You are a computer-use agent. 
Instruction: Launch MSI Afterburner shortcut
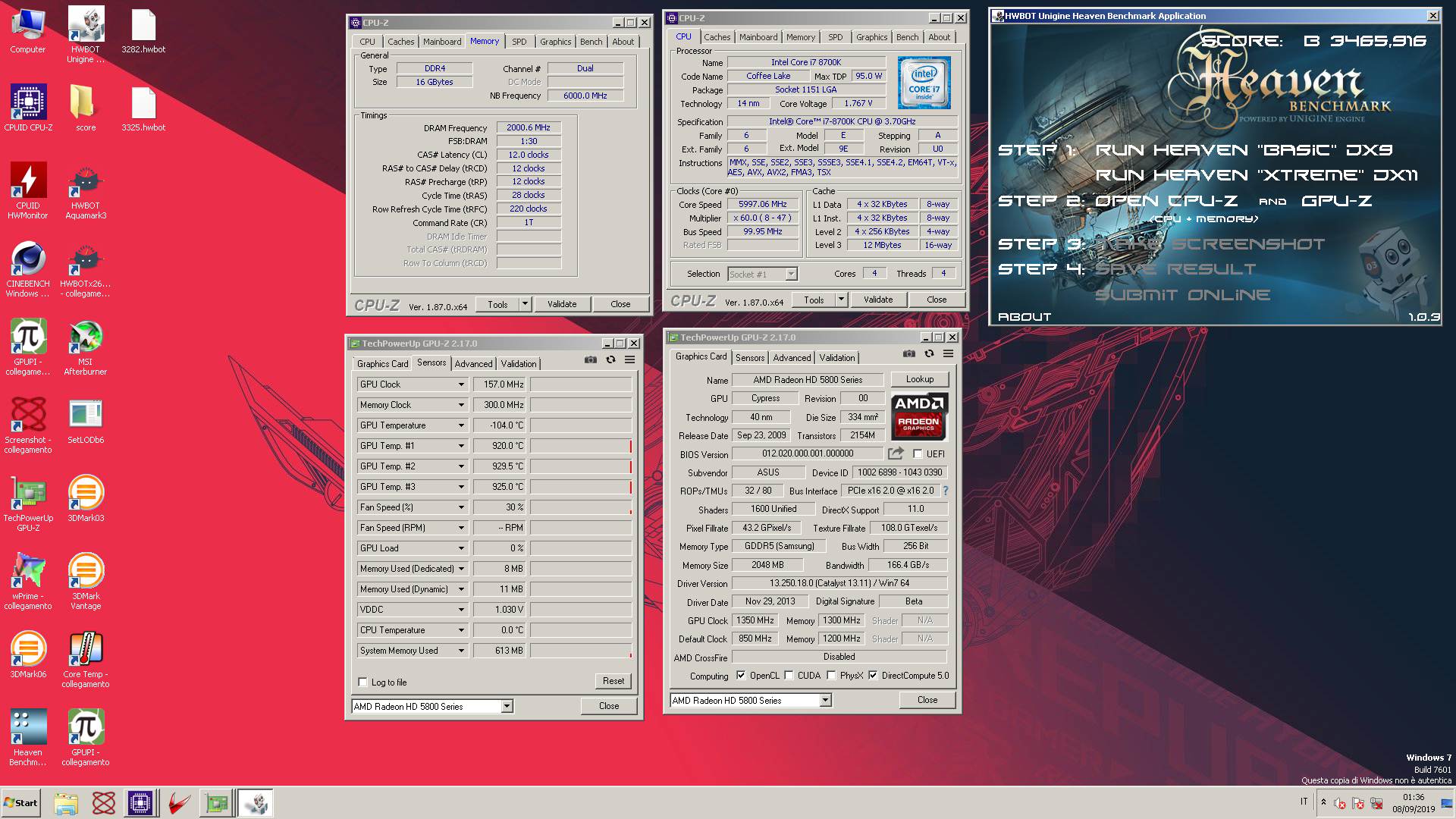click(x=86, y=347)
